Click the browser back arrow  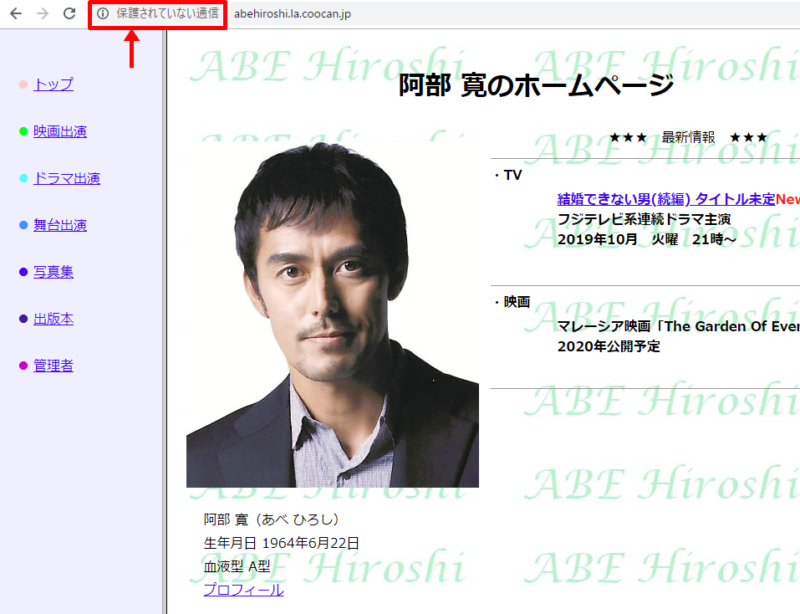click(16, 14)
